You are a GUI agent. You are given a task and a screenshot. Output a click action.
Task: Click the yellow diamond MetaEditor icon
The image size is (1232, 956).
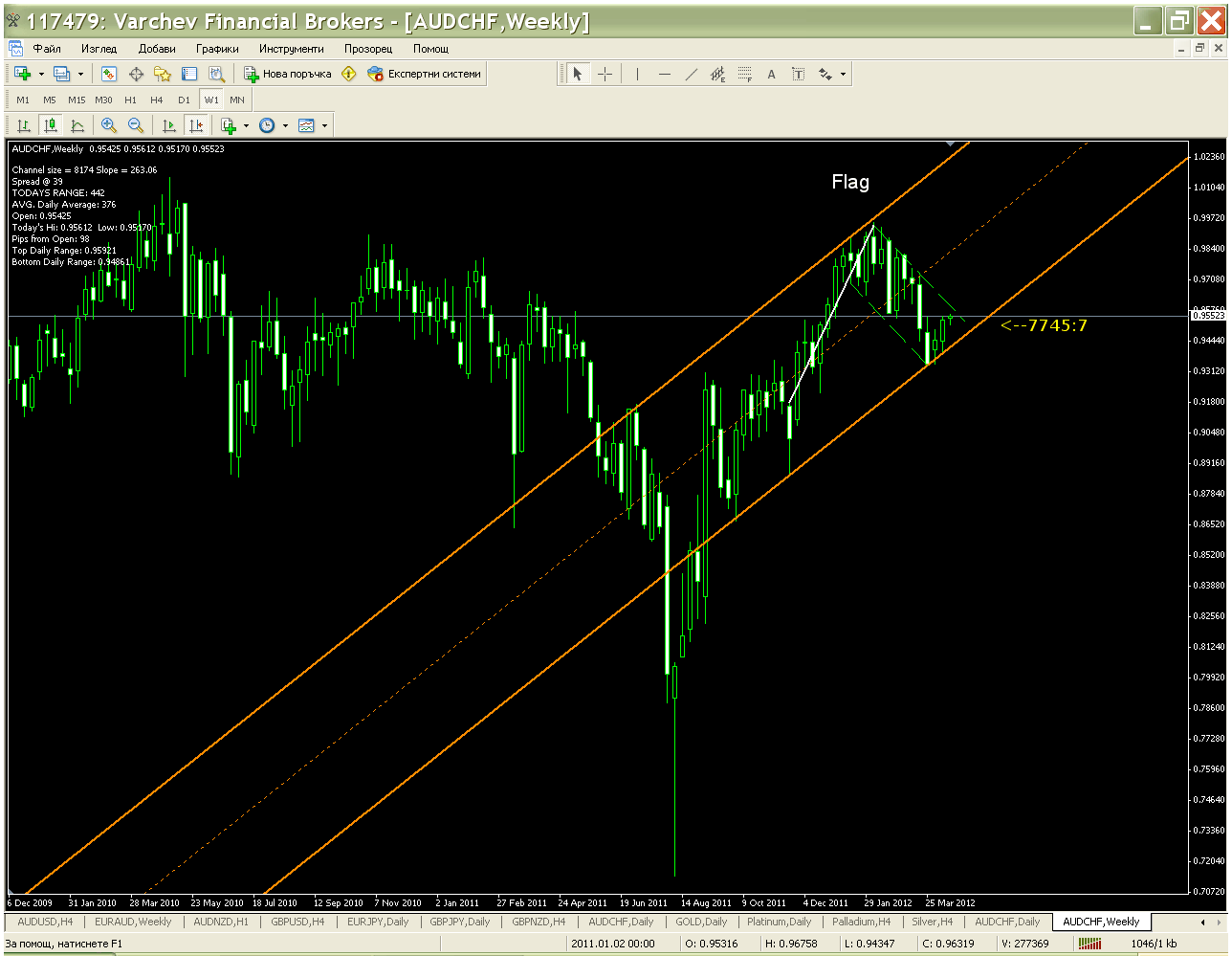[x=349, y=74]
